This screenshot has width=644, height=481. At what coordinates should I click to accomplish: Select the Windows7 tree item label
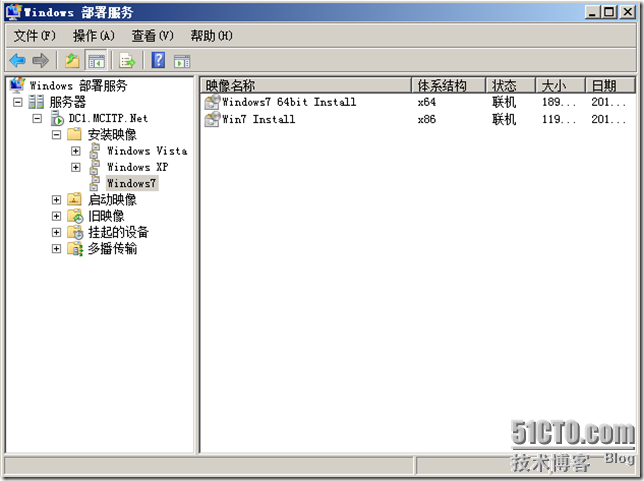[x=131, y=183]
